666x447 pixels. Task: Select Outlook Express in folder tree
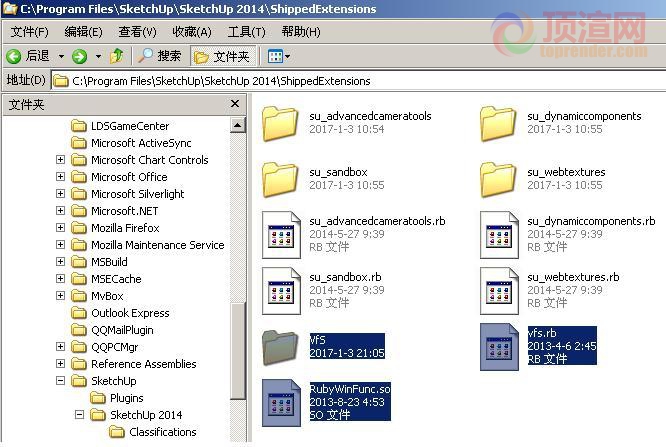point(130,313)
